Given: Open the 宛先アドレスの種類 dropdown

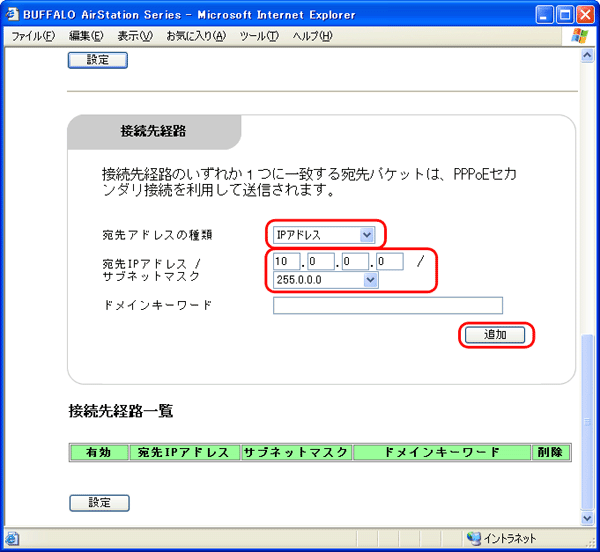Looking at the screenshot, I should pyautogui.click(x=324, y=234).
